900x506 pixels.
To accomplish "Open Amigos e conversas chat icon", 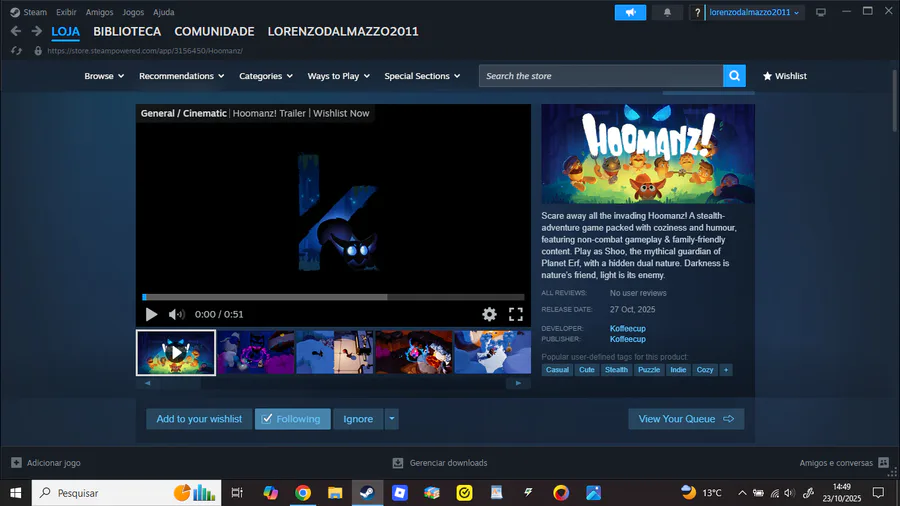I will (x=883, y=462).
